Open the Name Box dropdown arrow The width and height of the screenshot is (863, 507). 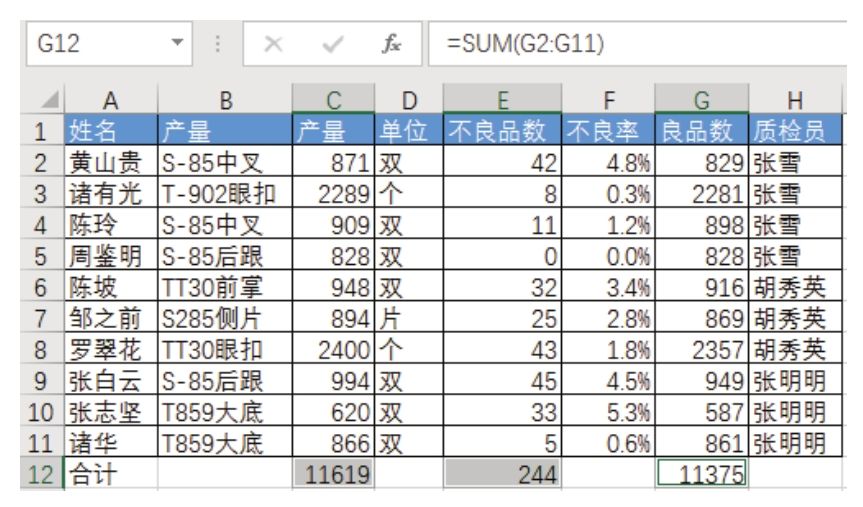(x=177, y=45)
